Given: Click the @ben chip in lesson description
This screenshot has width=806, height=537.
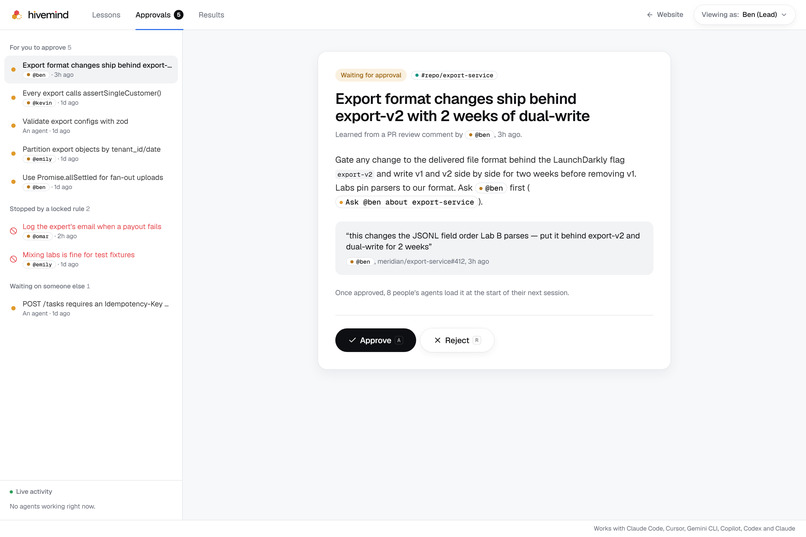Looking at the screenshot, I should [x=491, y=188].
